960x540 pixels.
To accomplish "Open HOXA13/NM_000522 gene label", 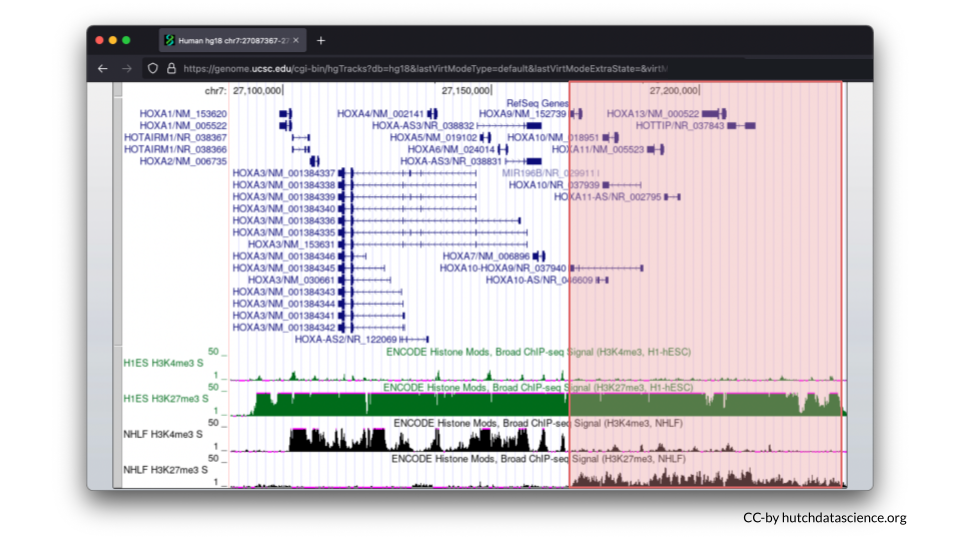I will pyautogui.click(x=653, y=114).
